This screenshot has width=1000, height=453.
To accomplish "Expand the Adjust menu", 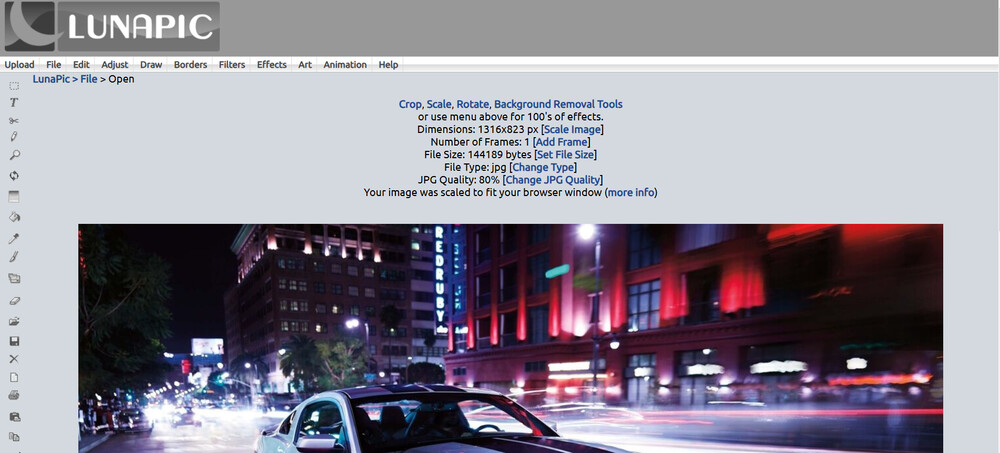I will click(115, 65).
